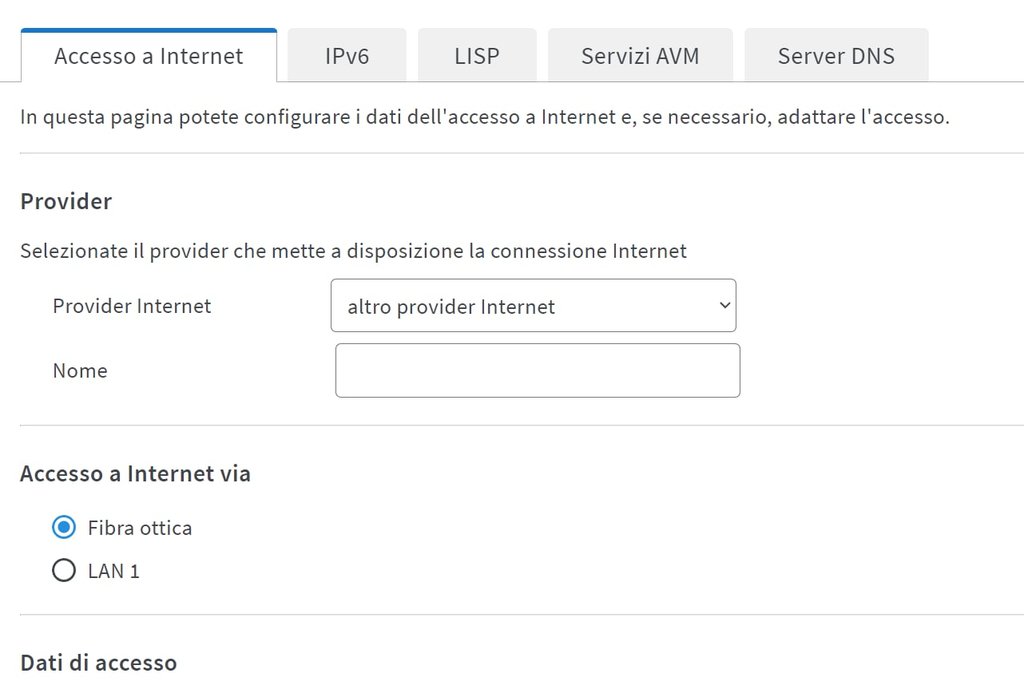Click the "Accesso a Internet via" heading
Screen dimensions: 1024x697
click(x=135, y=474)
